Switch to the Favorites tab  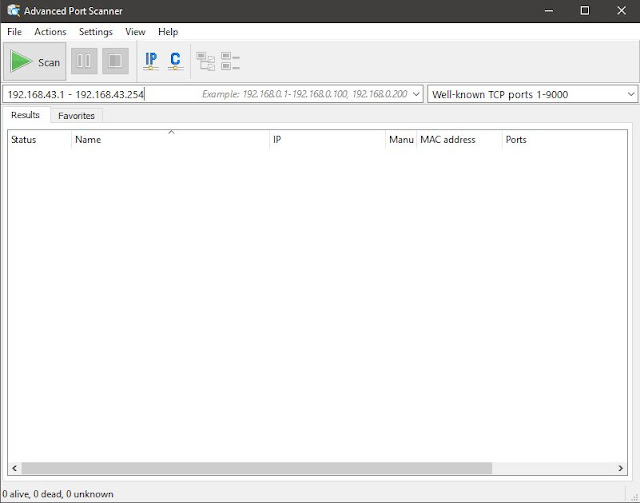[76, 116]
